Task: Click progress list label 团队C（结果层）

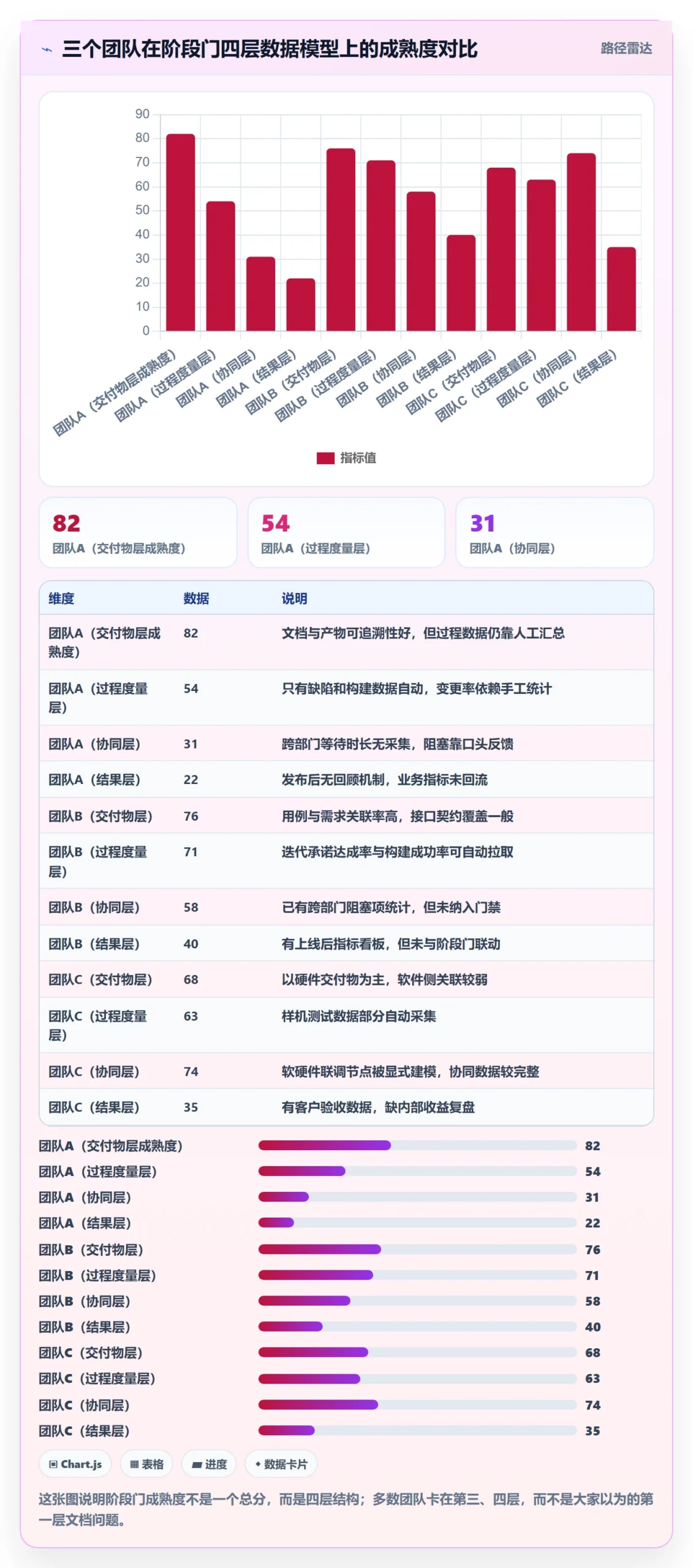Action: (84, 1431)
